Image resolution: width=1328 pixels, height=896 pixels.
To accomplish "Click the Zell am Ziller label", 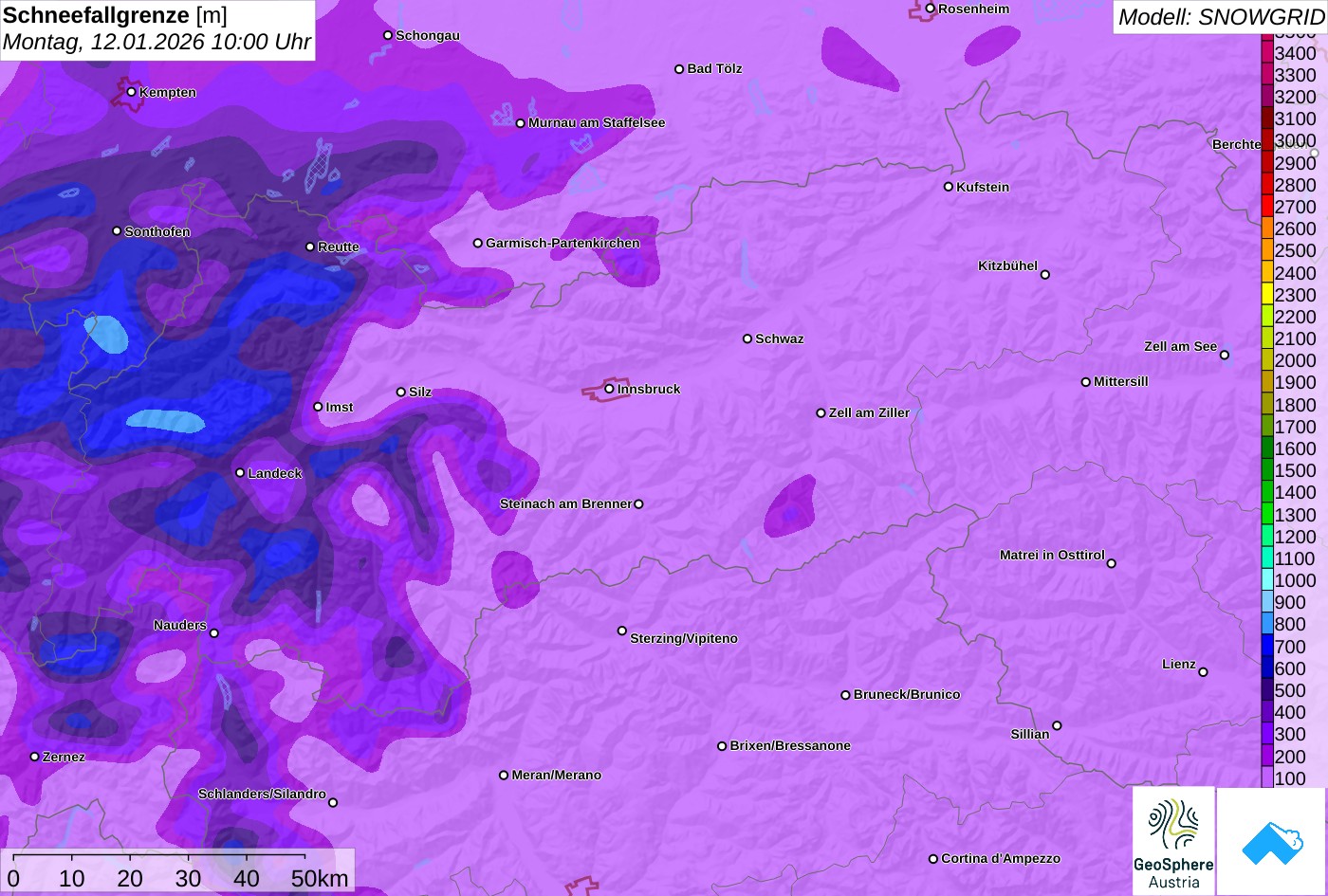I will [x=869, y=412].
